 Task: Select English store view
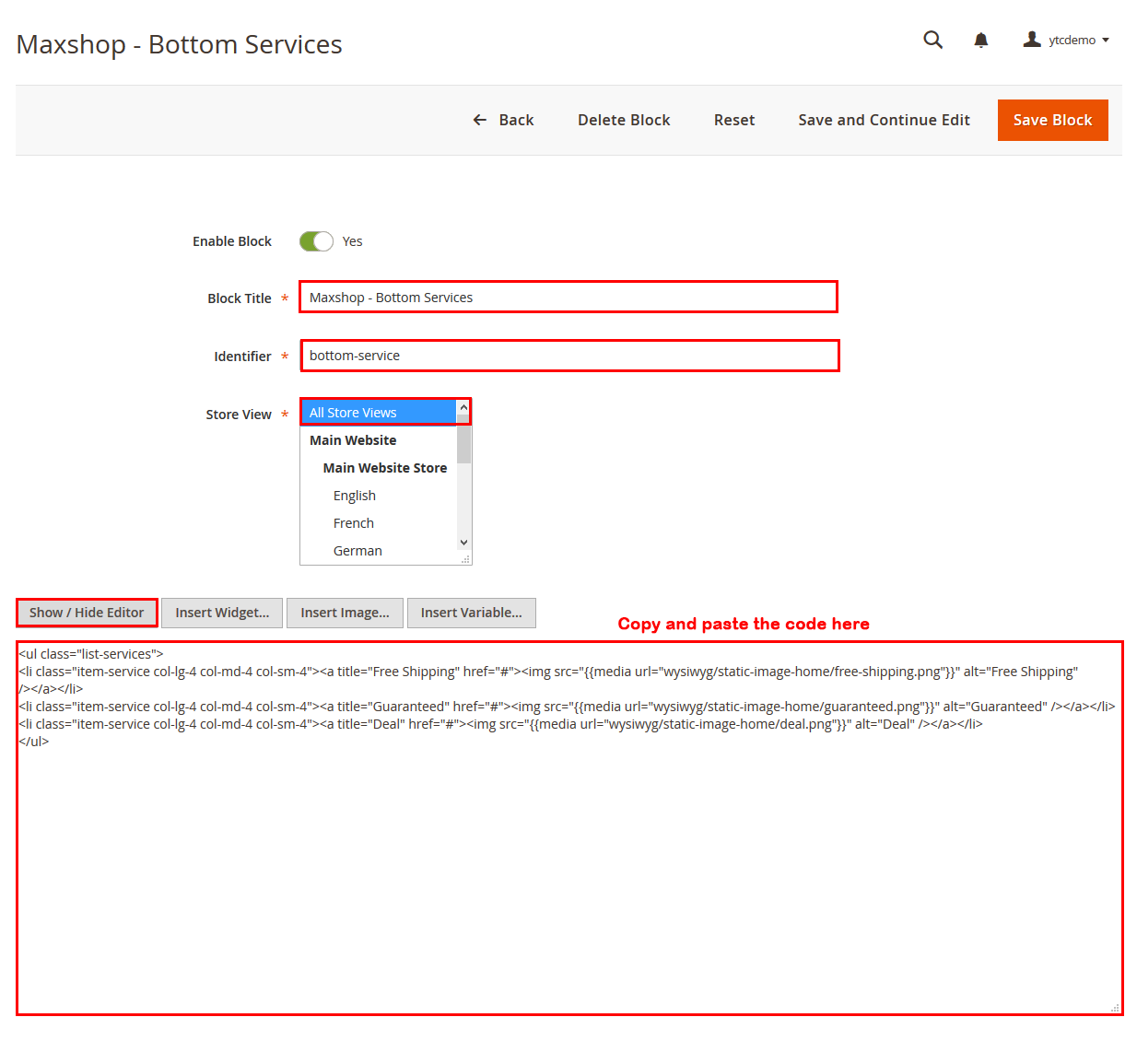point(379,496)
